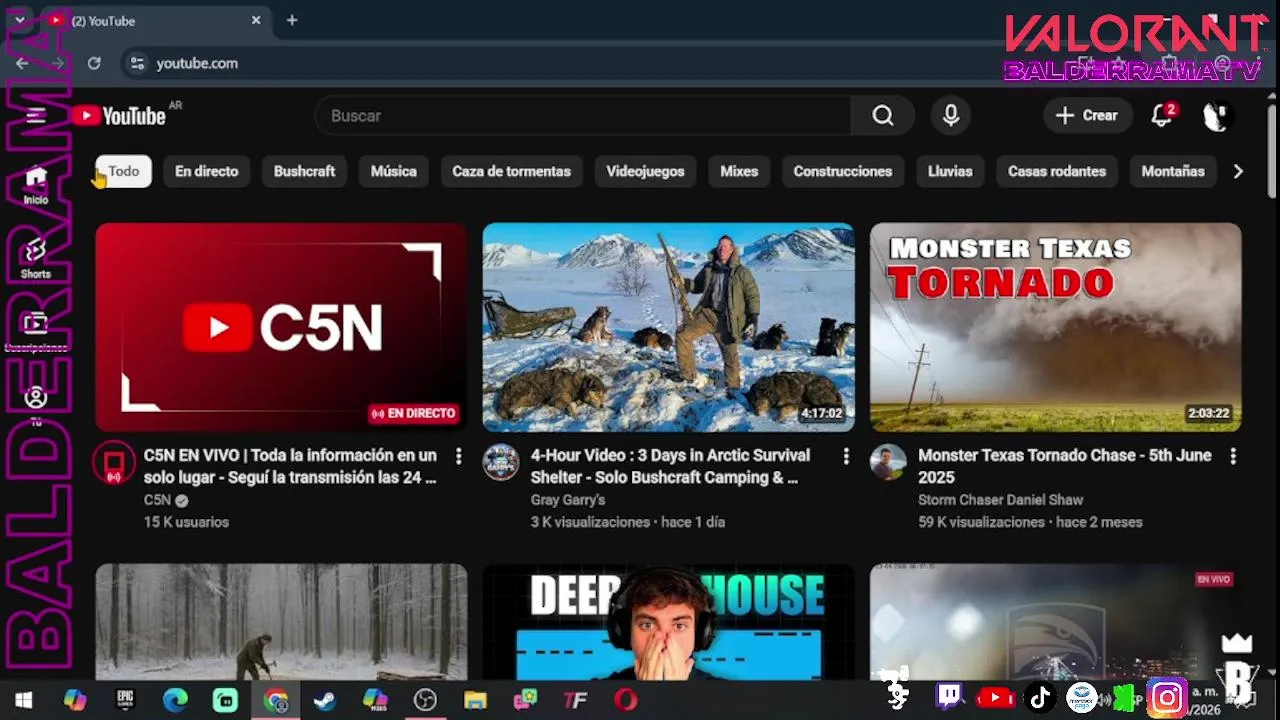
Task: Open the Chrome tab search dropdown
Action: pyautogui.click(x=19, y=20)
